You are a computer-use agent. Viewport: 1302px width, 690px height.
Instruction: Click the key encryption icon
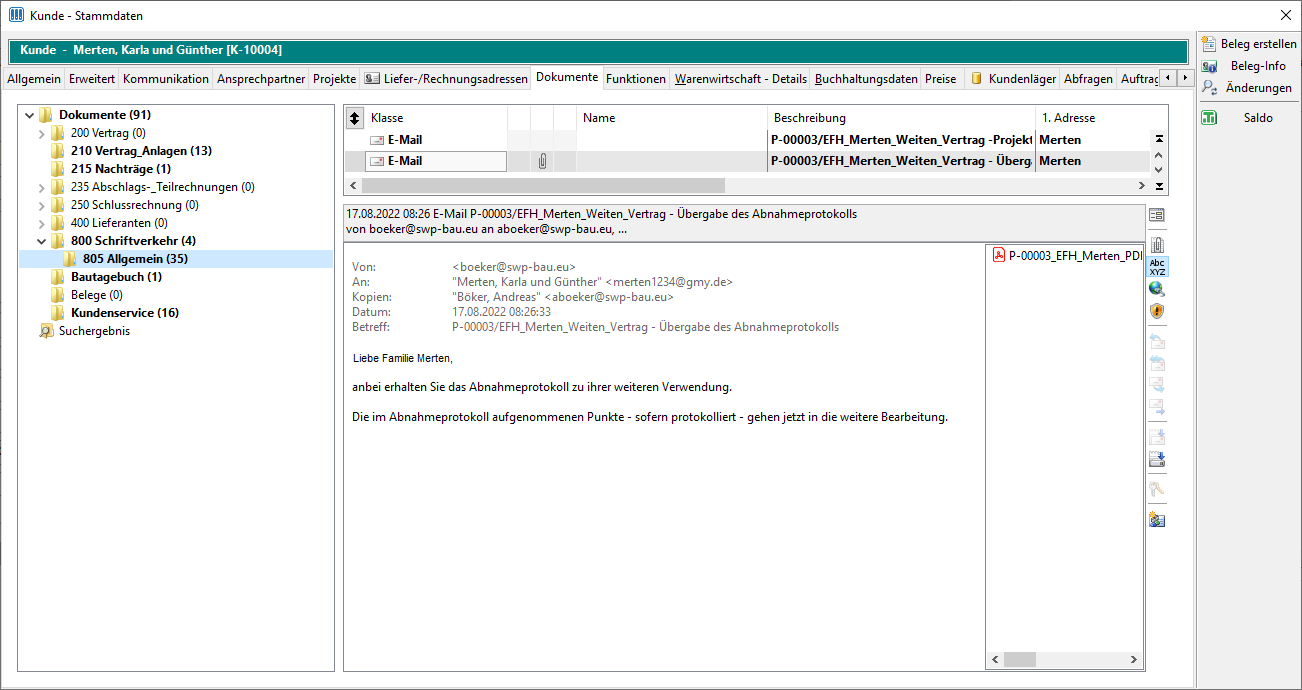(x=1157, y=490)
